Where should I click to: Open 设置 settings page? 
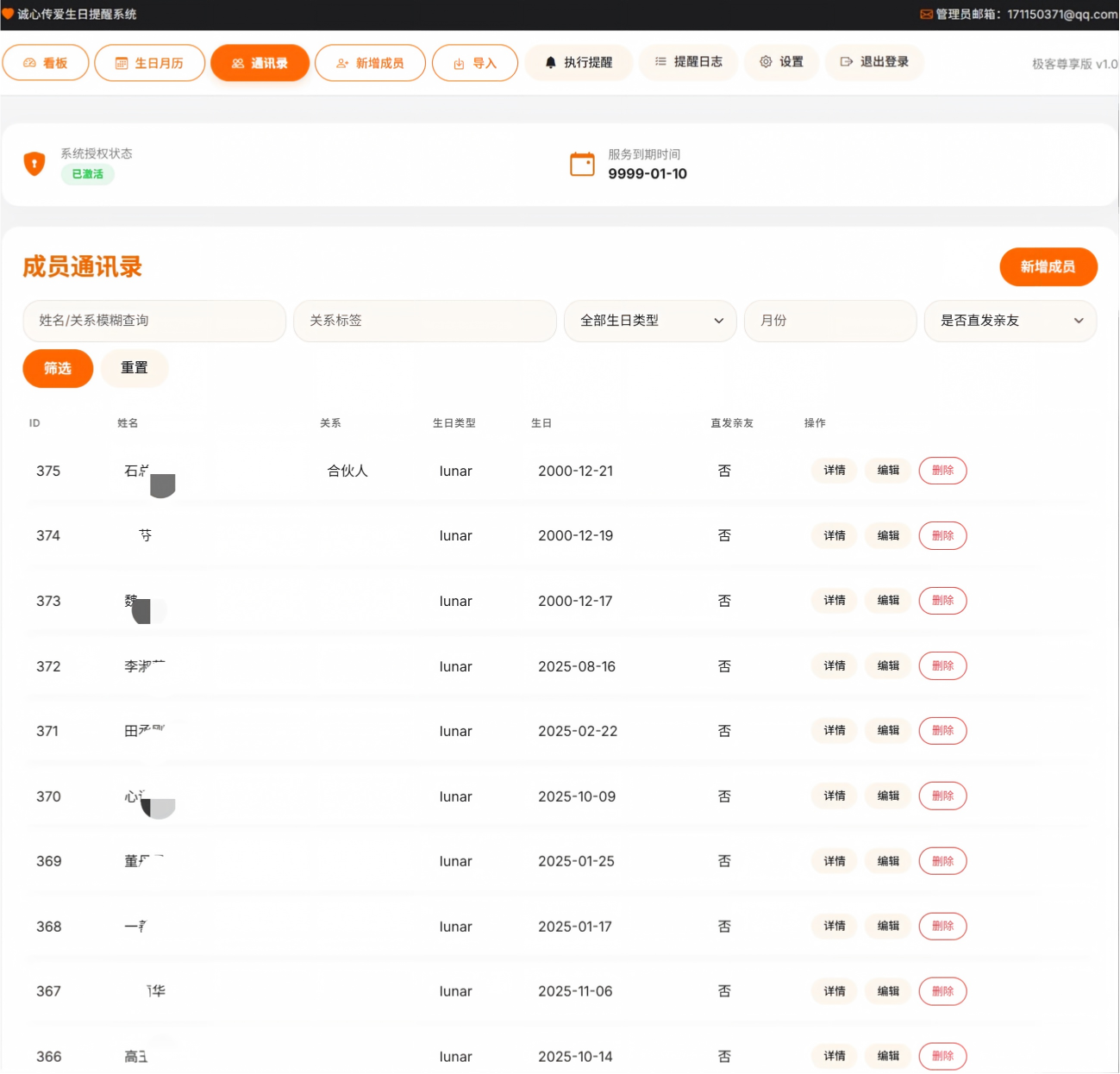781,61
